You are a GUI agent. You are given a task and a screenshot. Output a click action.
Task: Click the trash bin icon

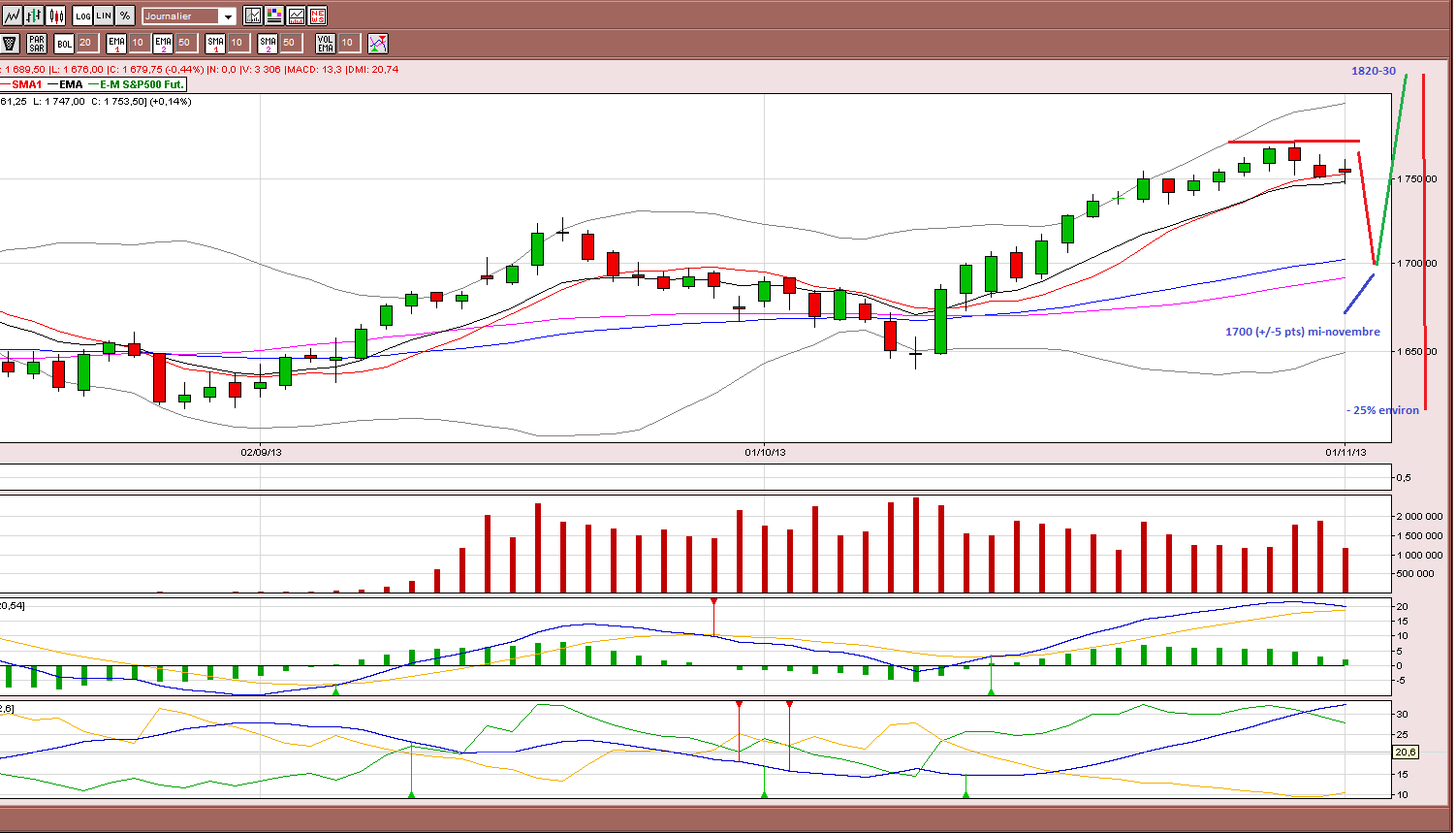click(11, 44)
